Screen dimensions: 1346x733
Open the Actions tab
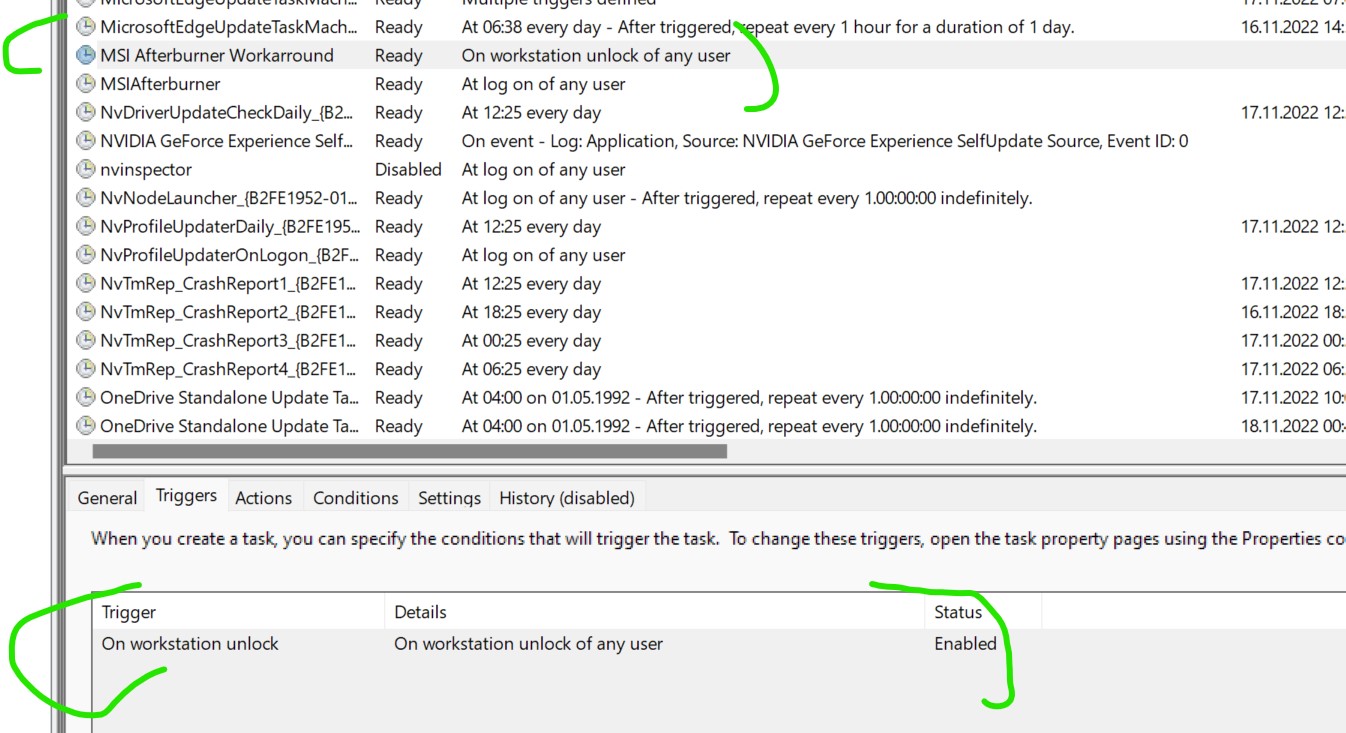pos(261,497)
